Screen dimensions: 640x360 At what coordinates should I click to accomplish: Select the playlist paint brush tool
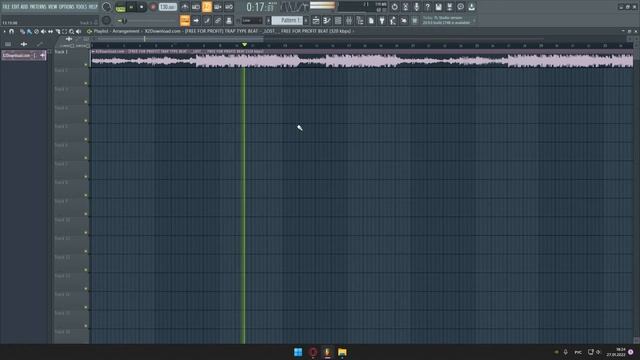[29, 31]
